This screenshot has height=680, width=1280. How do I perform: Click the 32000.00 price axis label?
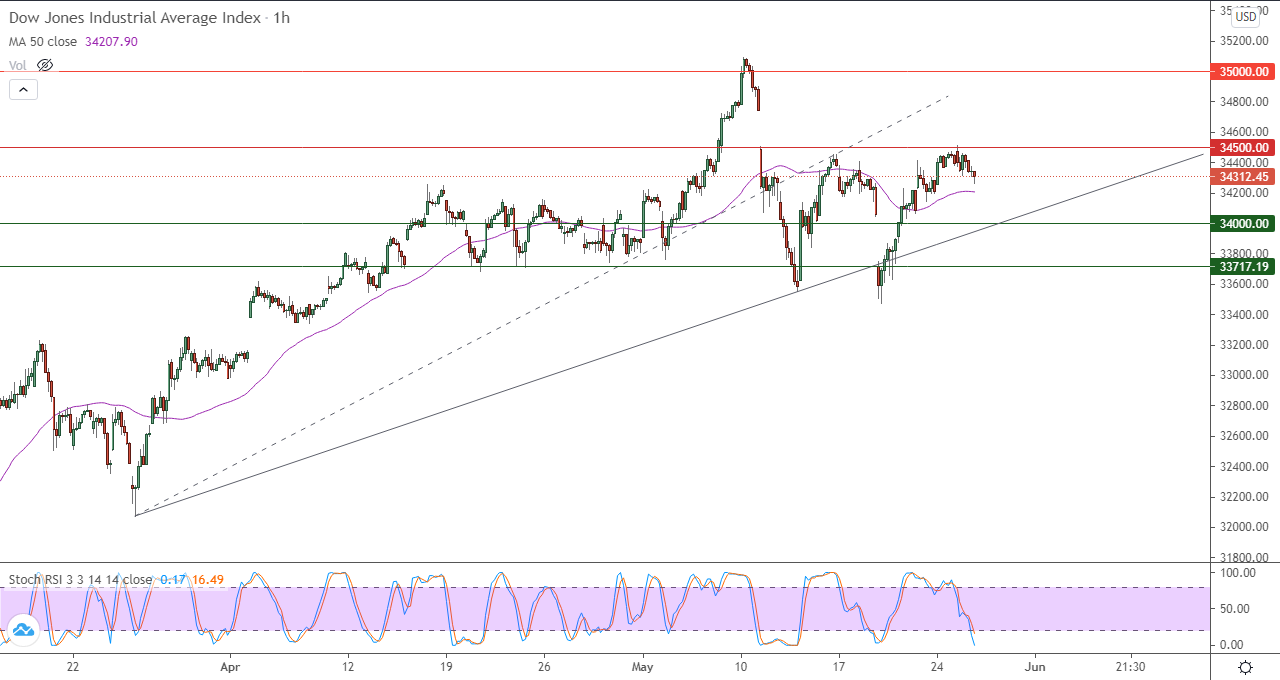coord(1242,527)
